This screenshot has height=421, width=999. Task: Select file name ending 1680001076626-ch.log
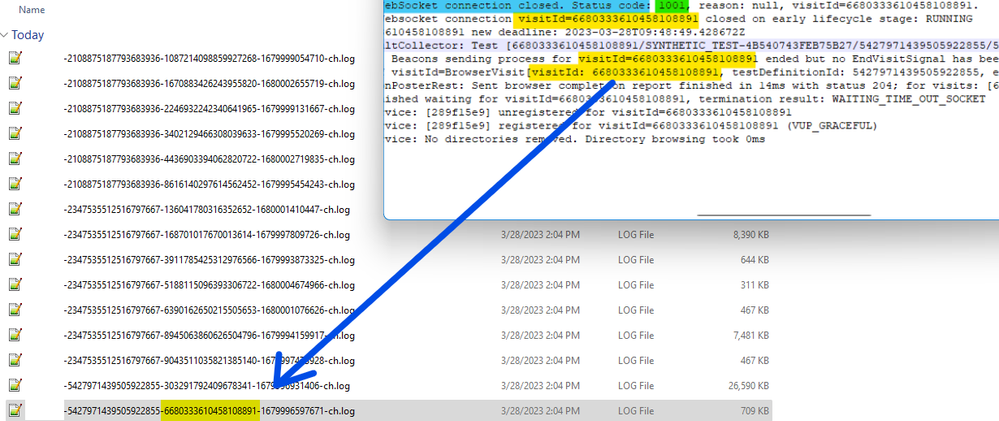click(206, 310)
